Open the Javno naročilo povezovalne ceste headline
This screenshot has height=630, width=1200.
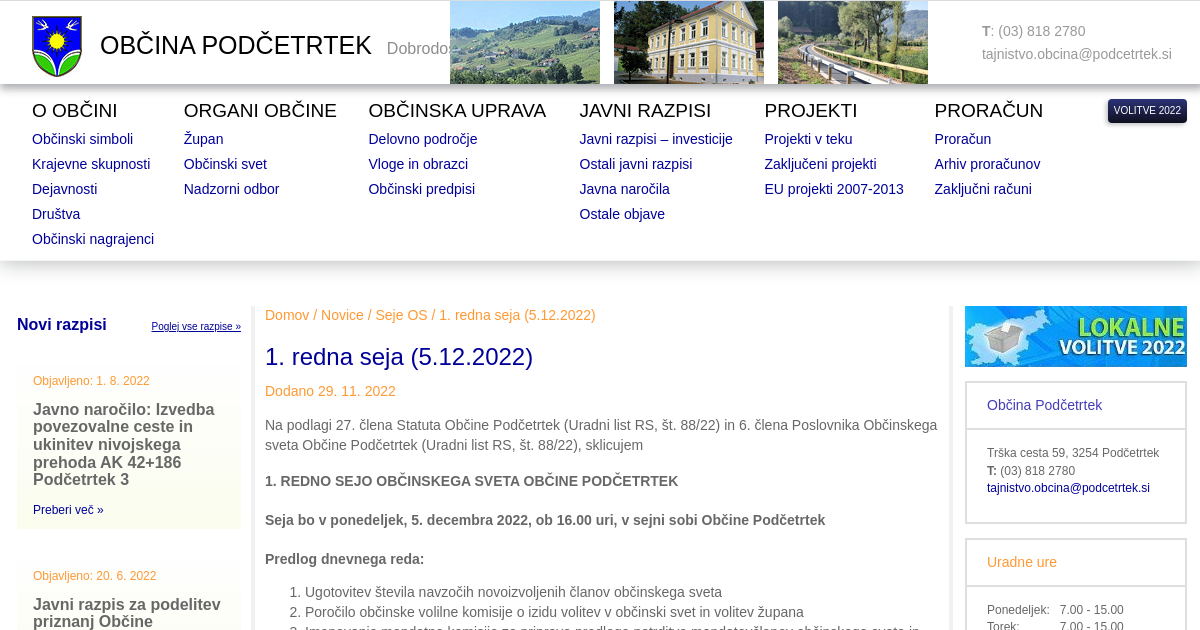click(124, 444)
